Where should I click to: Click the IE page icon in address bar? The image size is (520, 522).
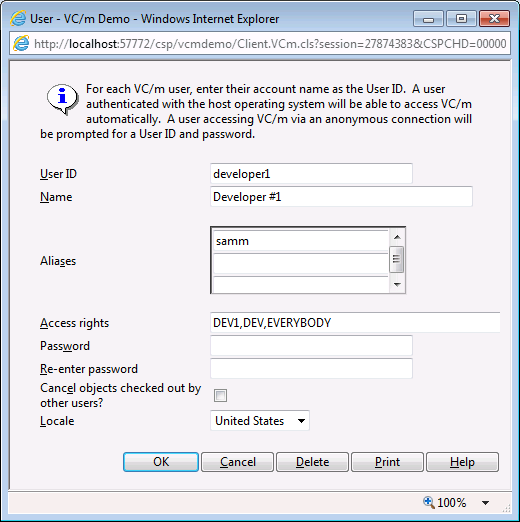(x=21, y=44)
